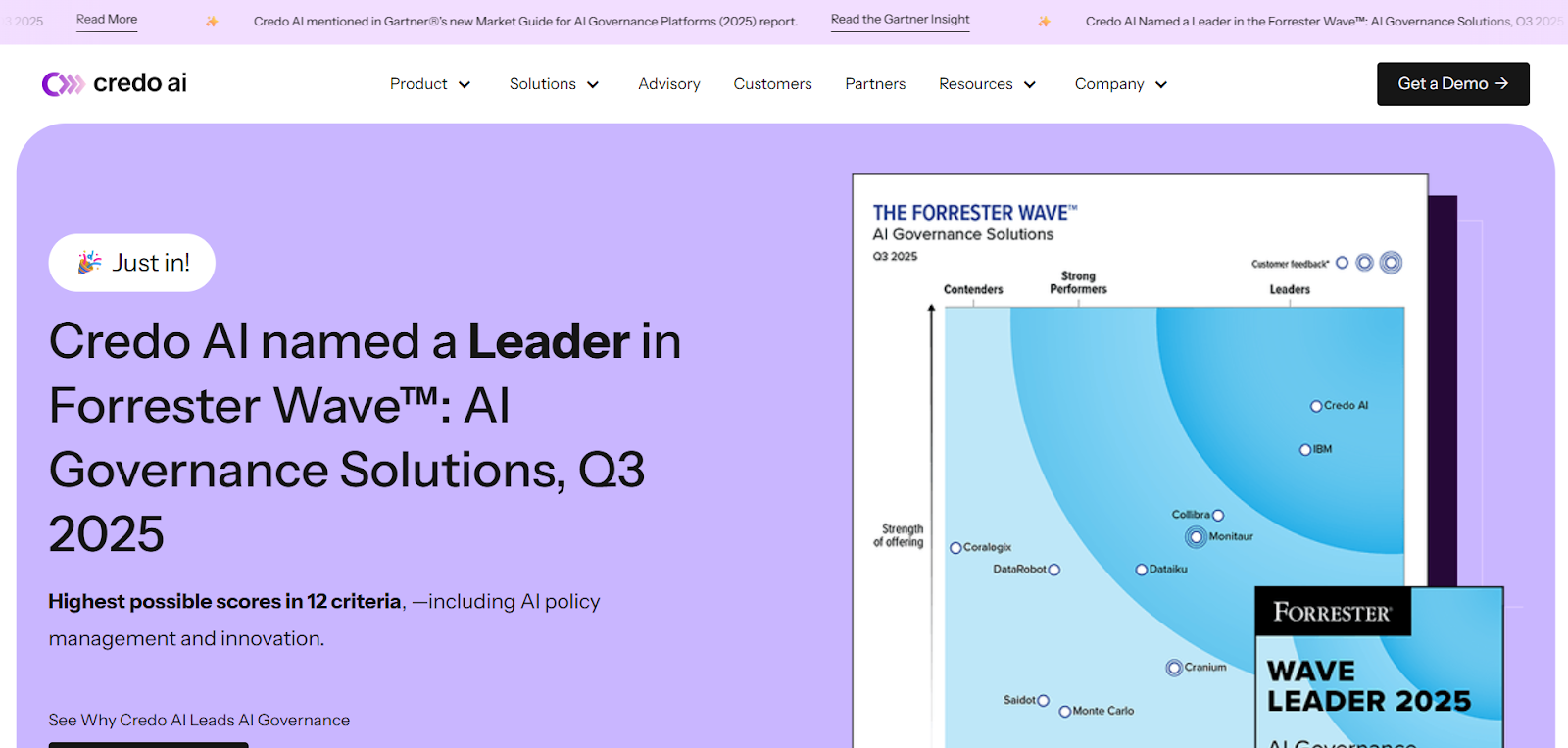Click See Why Credo AI Leads AI Governance
Image resolution: width=1568 pixels, height=748 pixels.
(199, 719)
